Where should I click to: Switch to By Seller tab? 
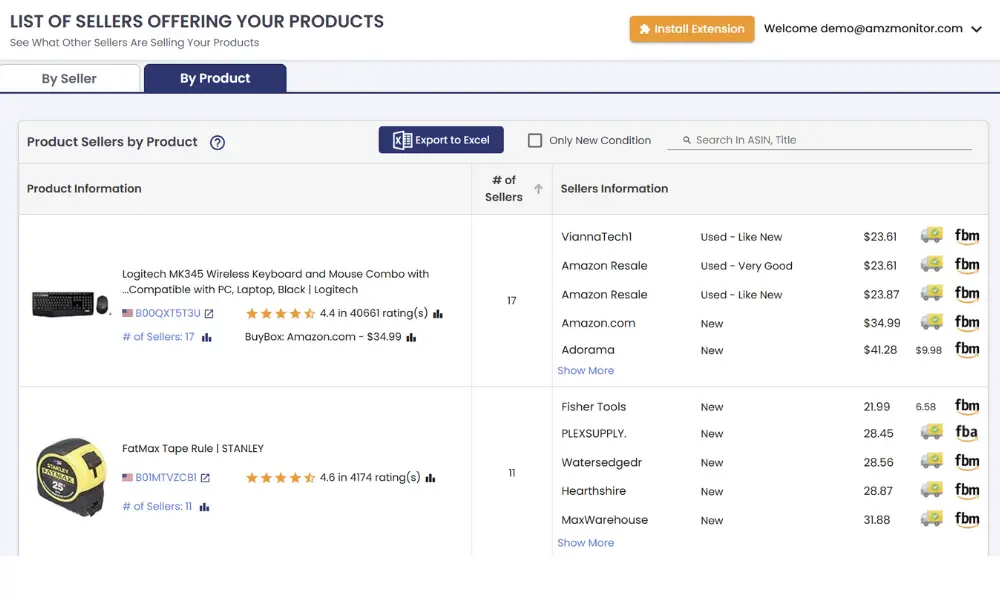(x=70, y=78)
